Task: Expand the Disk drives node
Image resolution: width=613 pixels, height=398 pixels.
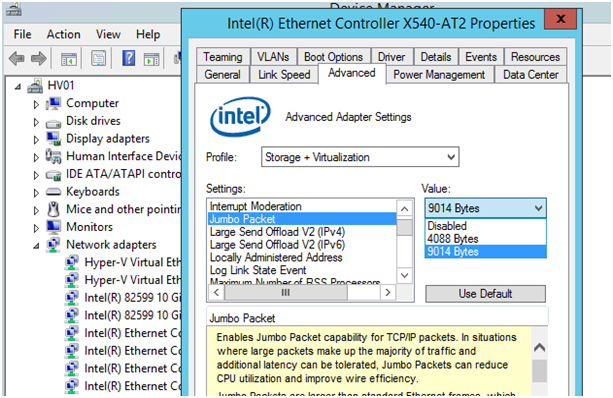Action: pyautogui.click(x=36, y=122)
